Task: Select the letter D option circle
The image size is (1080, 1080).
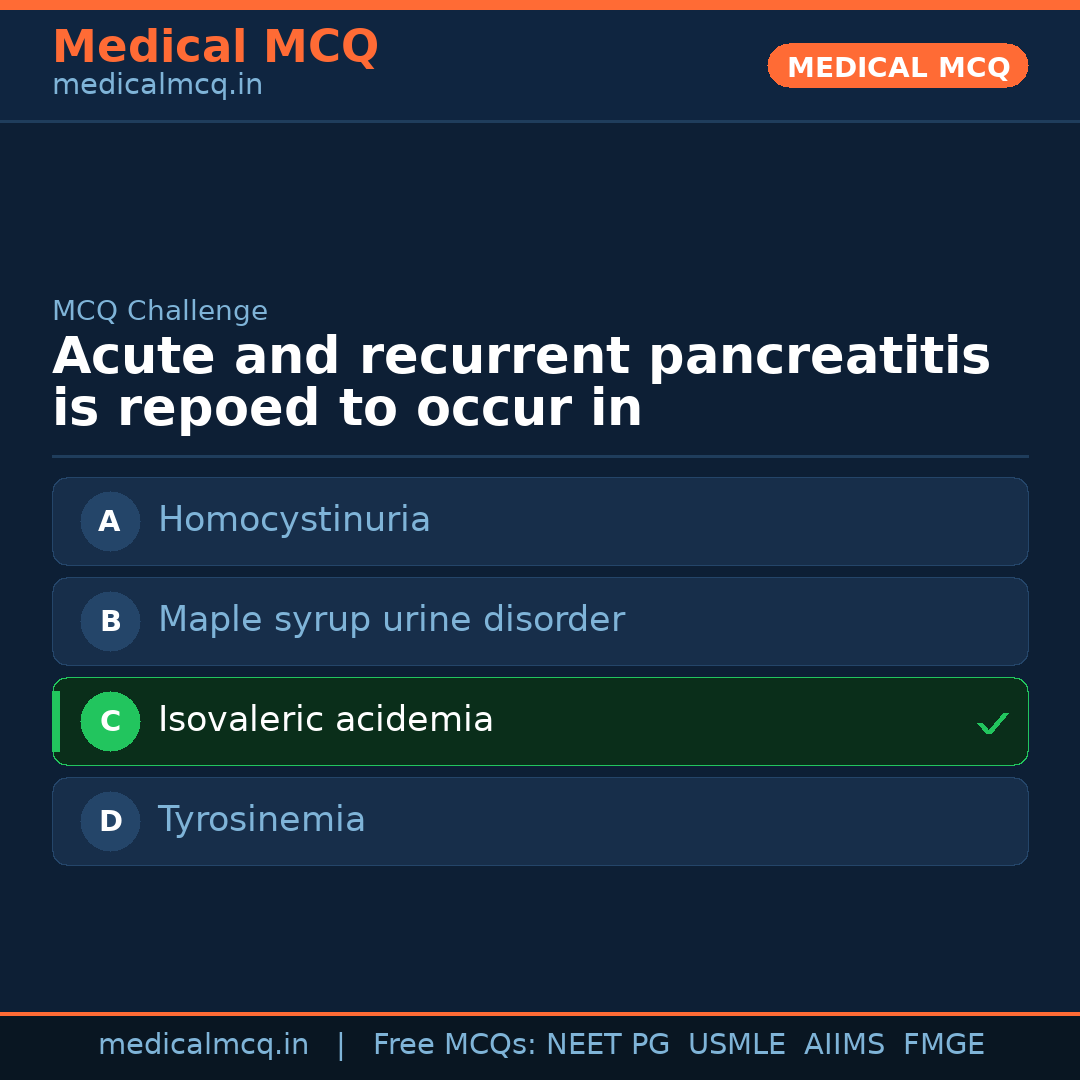Action: click(110, 821)
